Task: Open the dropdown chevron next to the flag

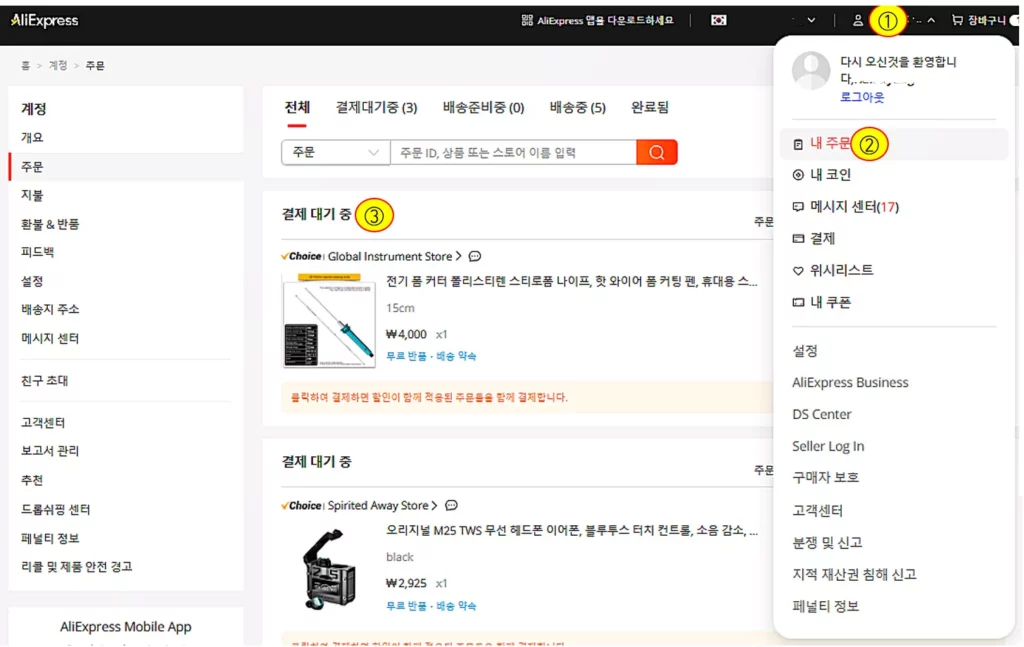Action: pyautogui.click(x=812, y=20)
